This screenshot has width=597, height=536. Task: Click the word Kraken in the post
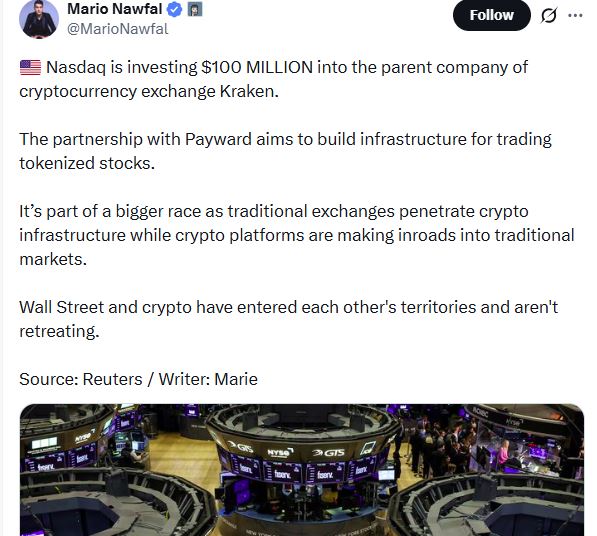click(249, 91)
